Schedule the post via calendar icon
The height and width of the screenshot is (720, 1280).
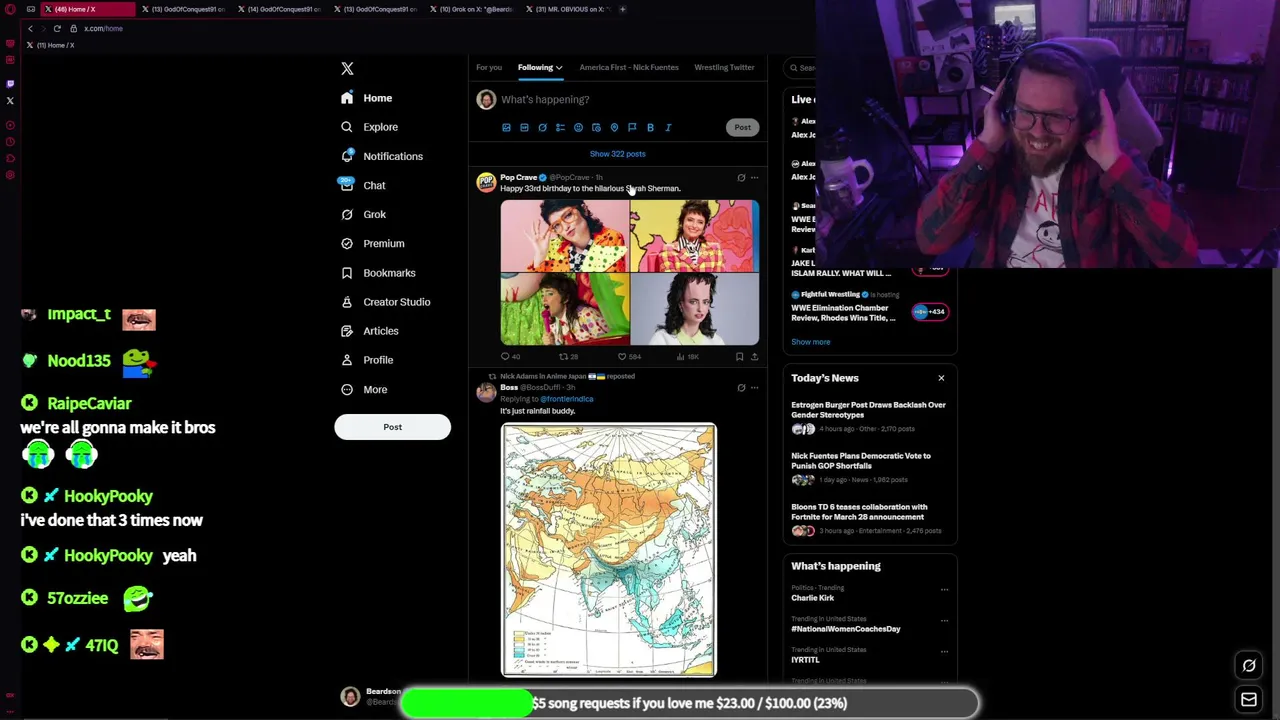coord(596,128)
